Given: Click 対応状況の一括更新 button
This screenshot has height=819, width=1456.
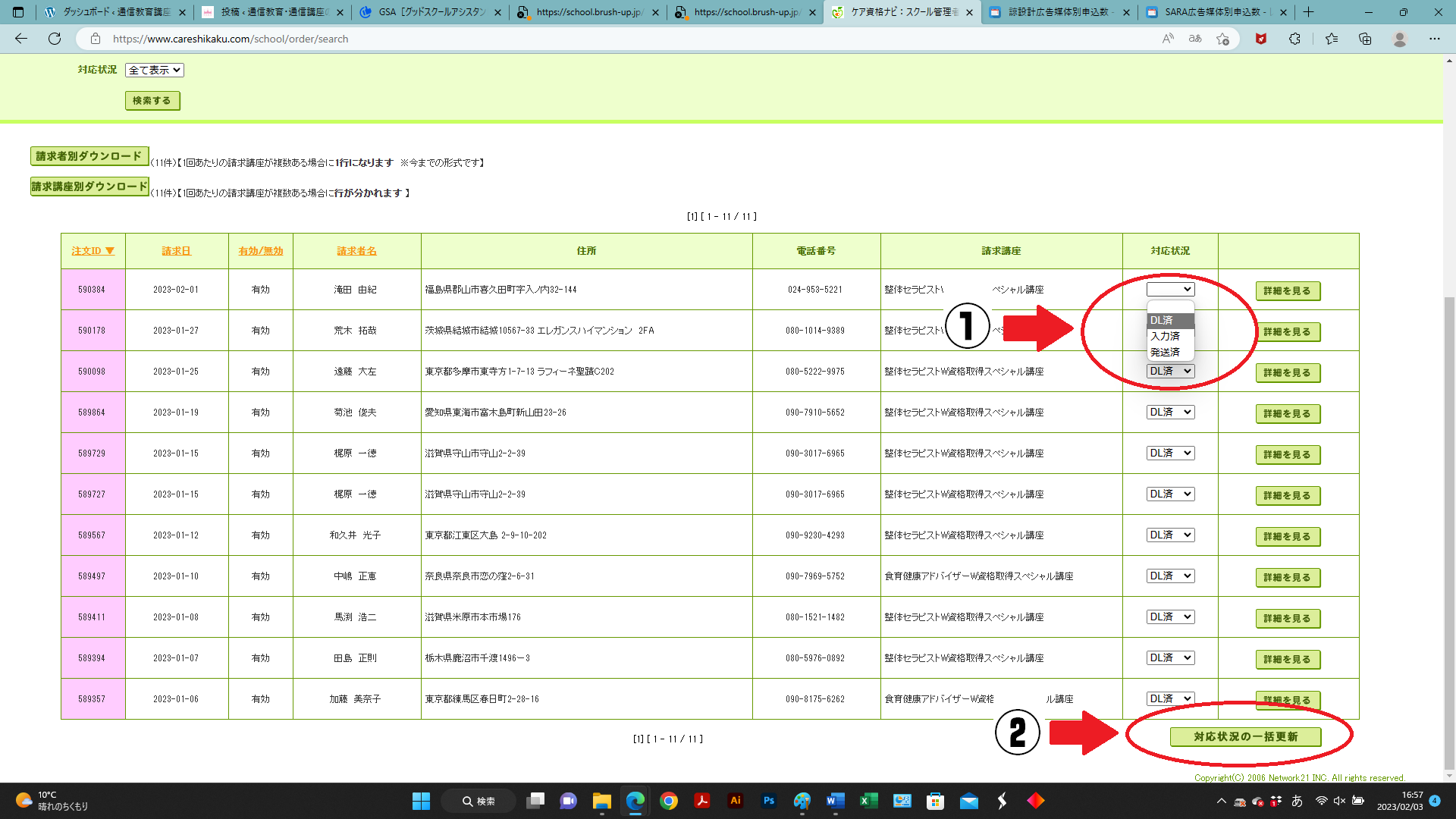Looking at the screenshot, I should pyautogui.click(x=1245, y=736).
